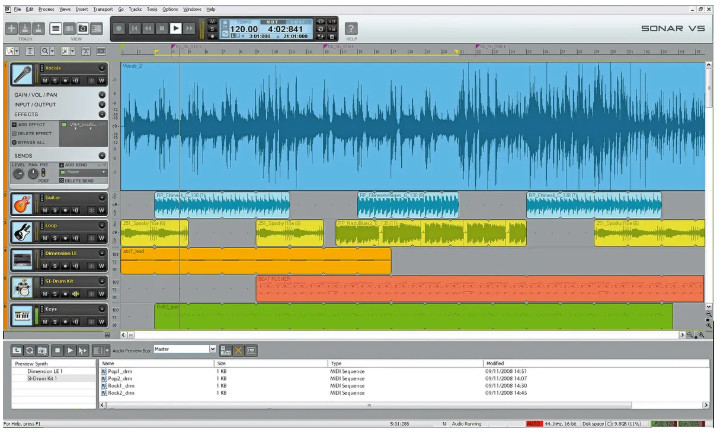Click Delete Send button
This screenshot has height=432, width=717.
tap(76, 181)
